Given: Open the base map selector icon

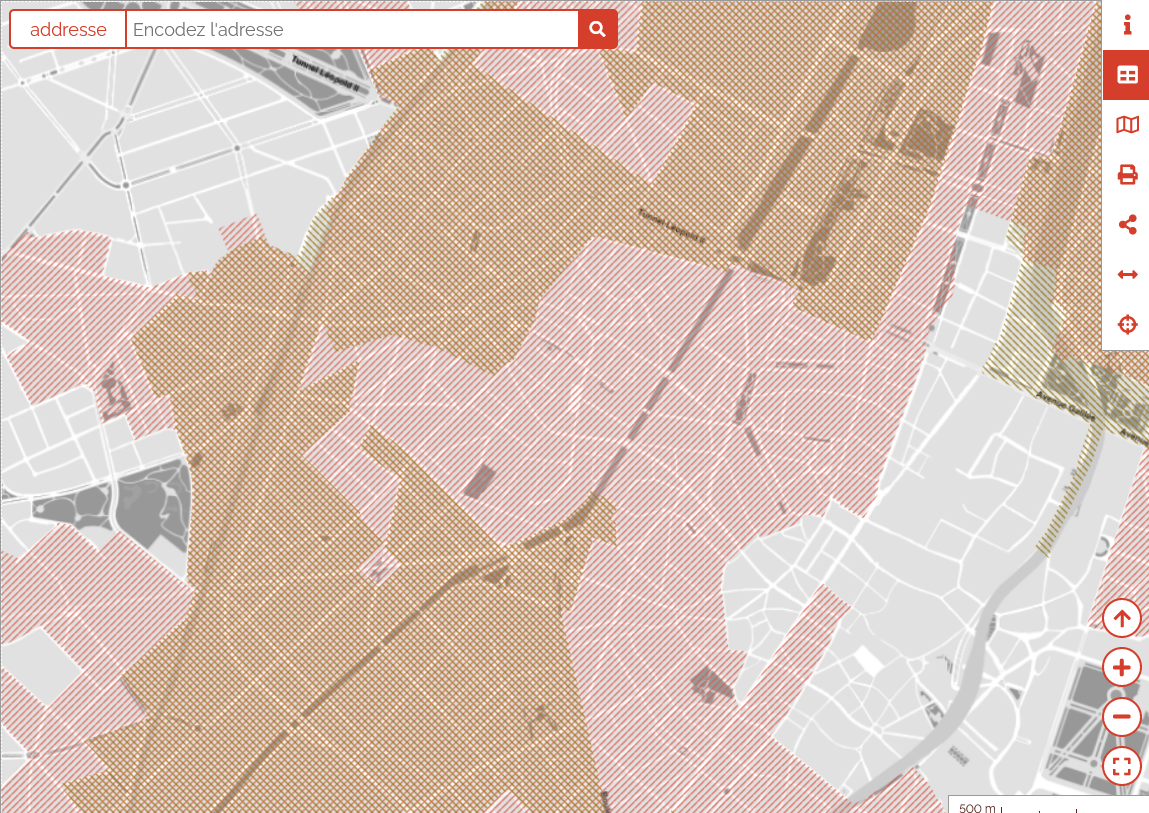Looking at the screenshot, I should (1127, 125).
